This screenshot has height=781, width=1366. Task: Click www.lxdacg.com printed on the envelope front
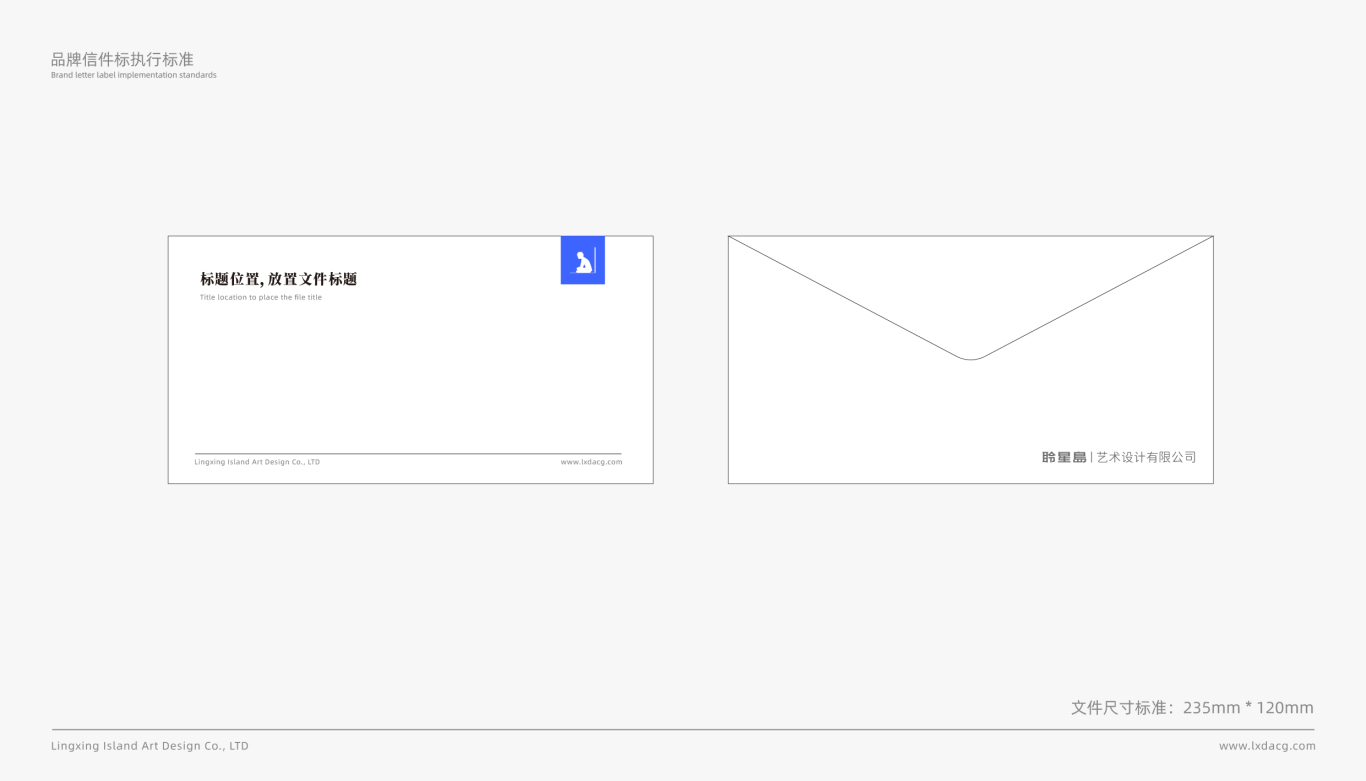tap(591, 462)
